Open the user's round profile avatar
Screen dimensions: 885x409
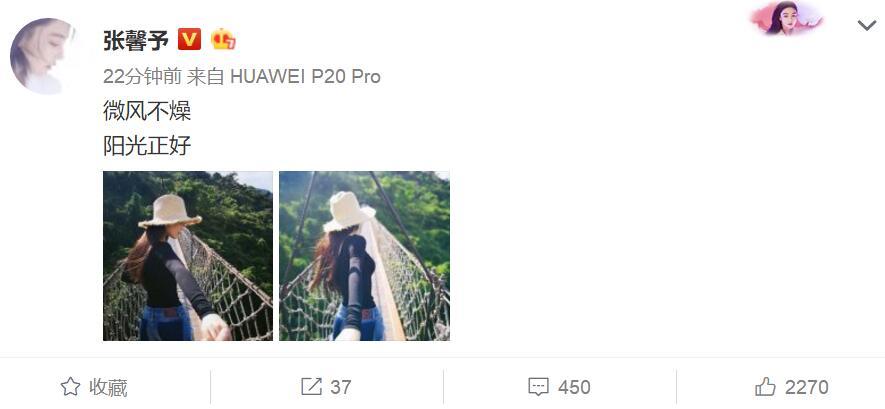[x=42, y=55]
